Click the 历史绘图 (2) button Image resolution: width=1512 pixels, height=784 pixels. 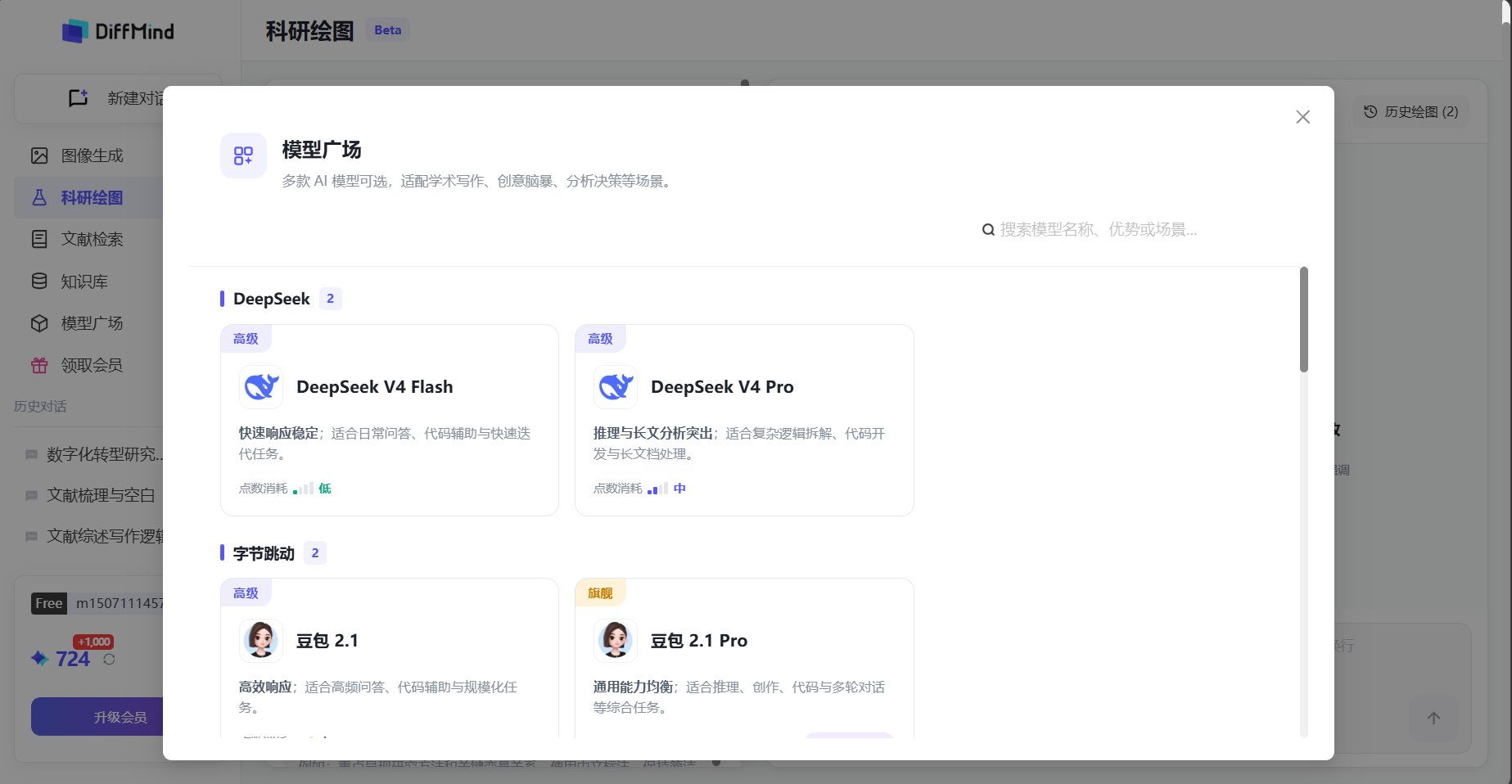tap(1410, 112)
